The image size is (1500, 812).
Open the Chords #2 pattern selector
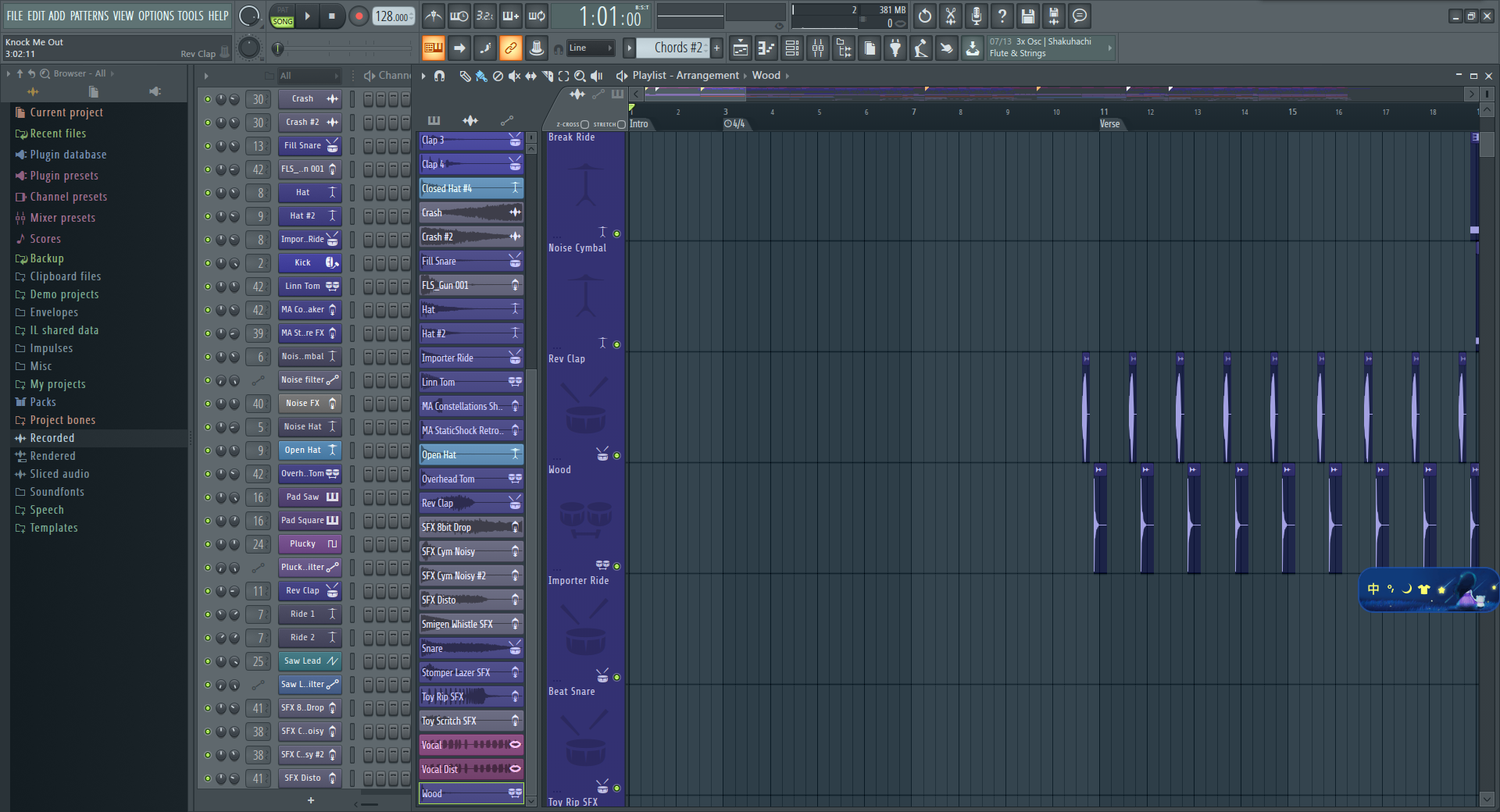point(677,48)
